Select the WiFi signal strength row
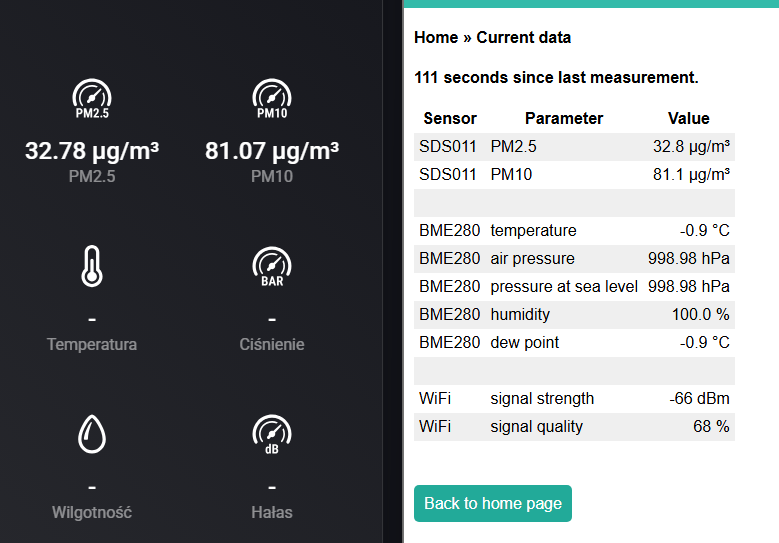This screenshot has height=543, width=779. 574,398
